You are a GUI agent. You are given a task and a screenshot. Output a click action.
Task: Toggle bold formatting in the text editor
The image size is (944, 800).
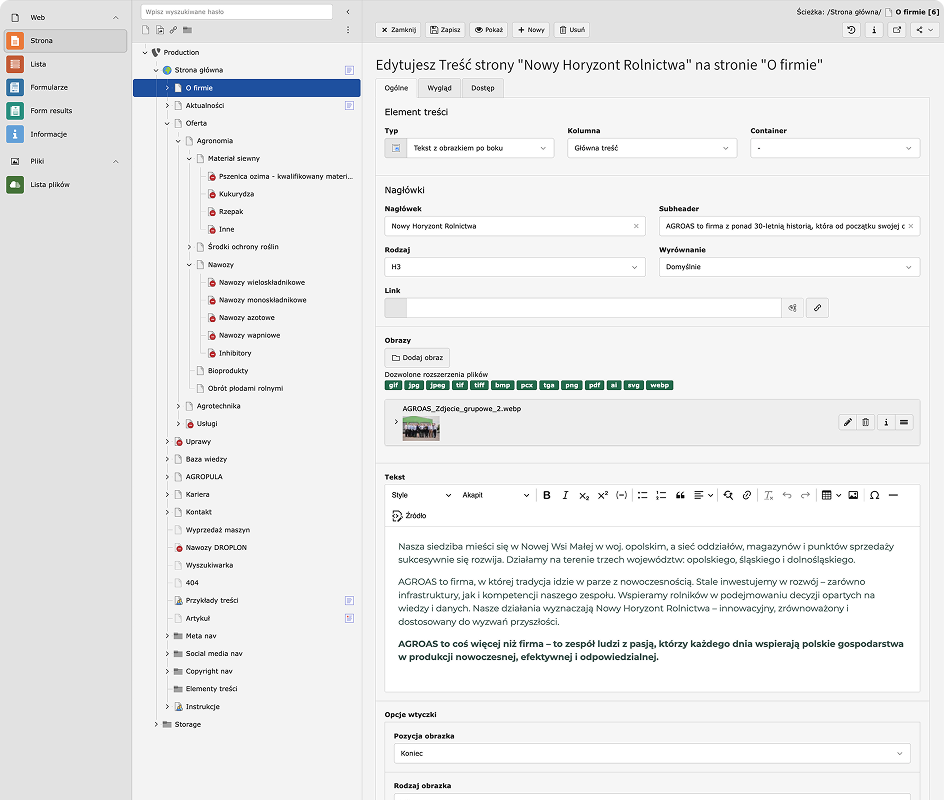point(547,495)
